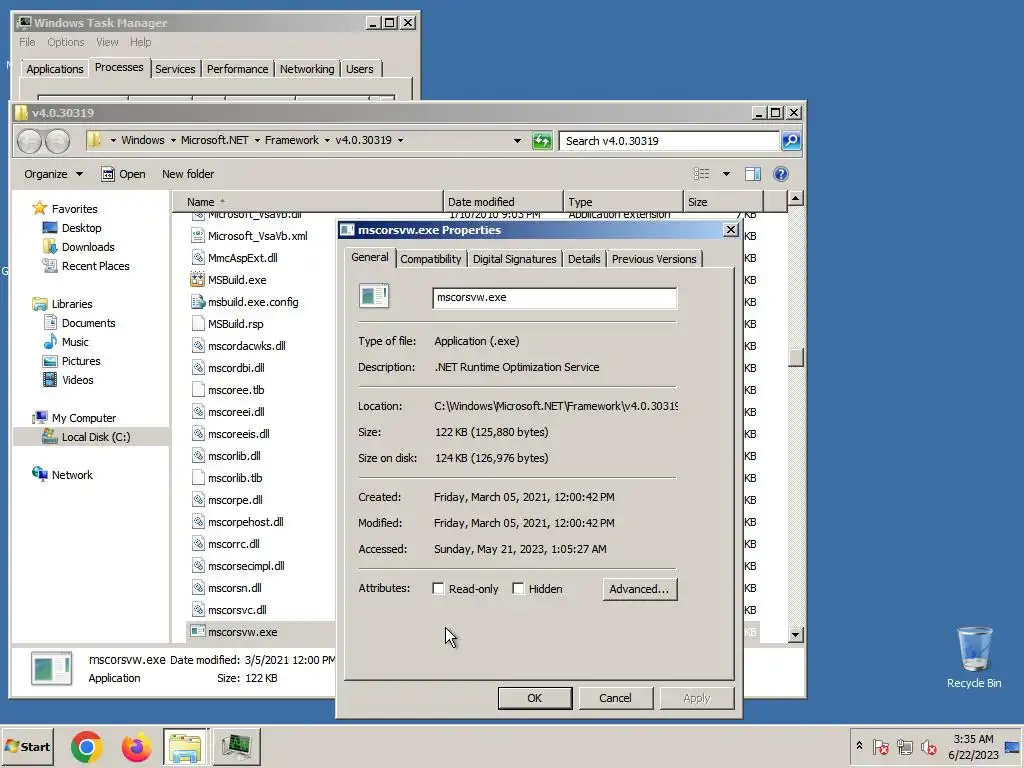Open Firefox from the taskbar
The height and width of the screenshot is (768, 1024).
point(136,746)
